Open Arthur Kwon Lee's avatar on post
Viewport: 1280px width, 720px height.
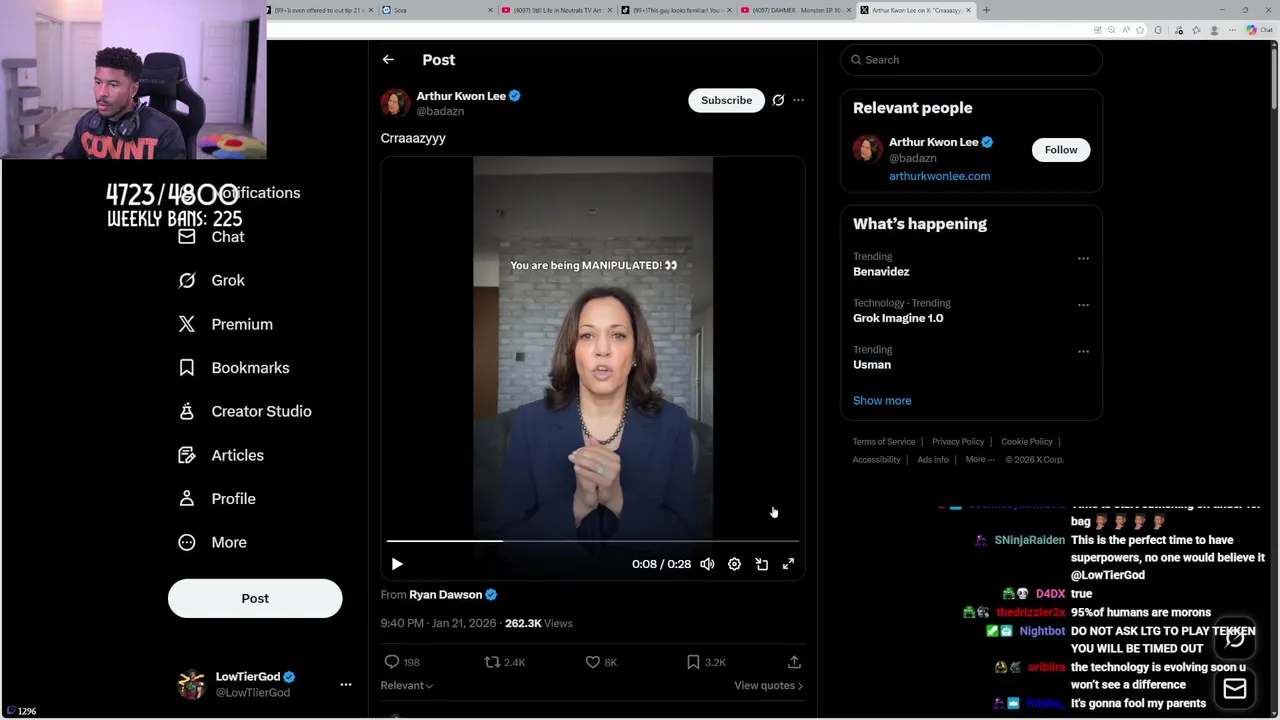pyautogui.click(x=395, y=103)
